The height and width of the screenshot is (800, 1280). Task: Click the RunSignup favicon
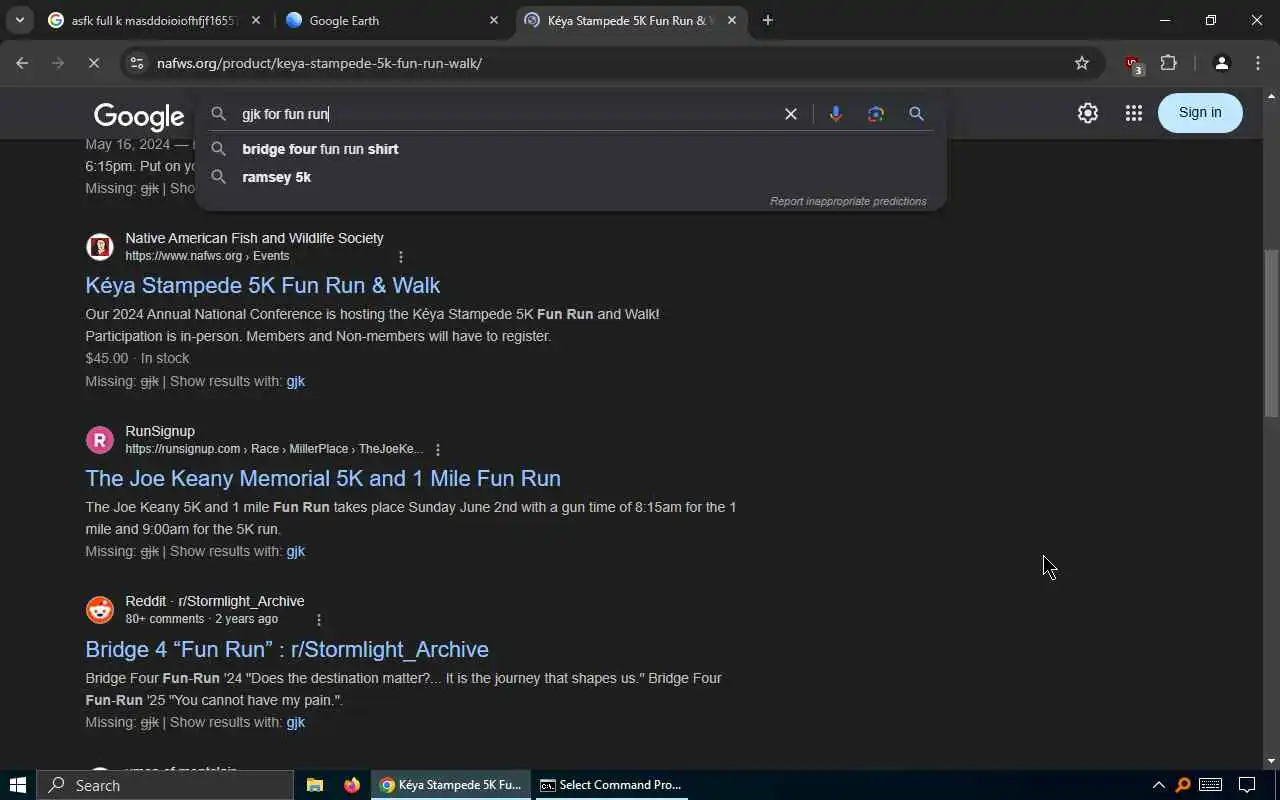click(x=100, y=440)
